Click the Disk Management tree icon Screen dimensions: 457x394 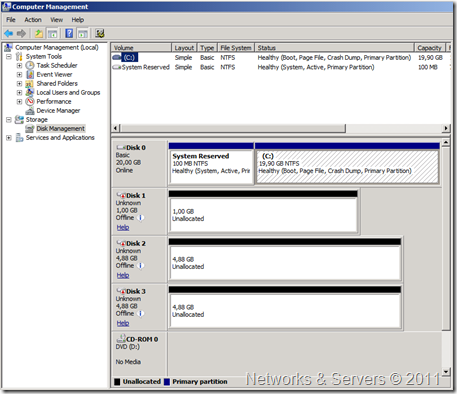[30, 128]
